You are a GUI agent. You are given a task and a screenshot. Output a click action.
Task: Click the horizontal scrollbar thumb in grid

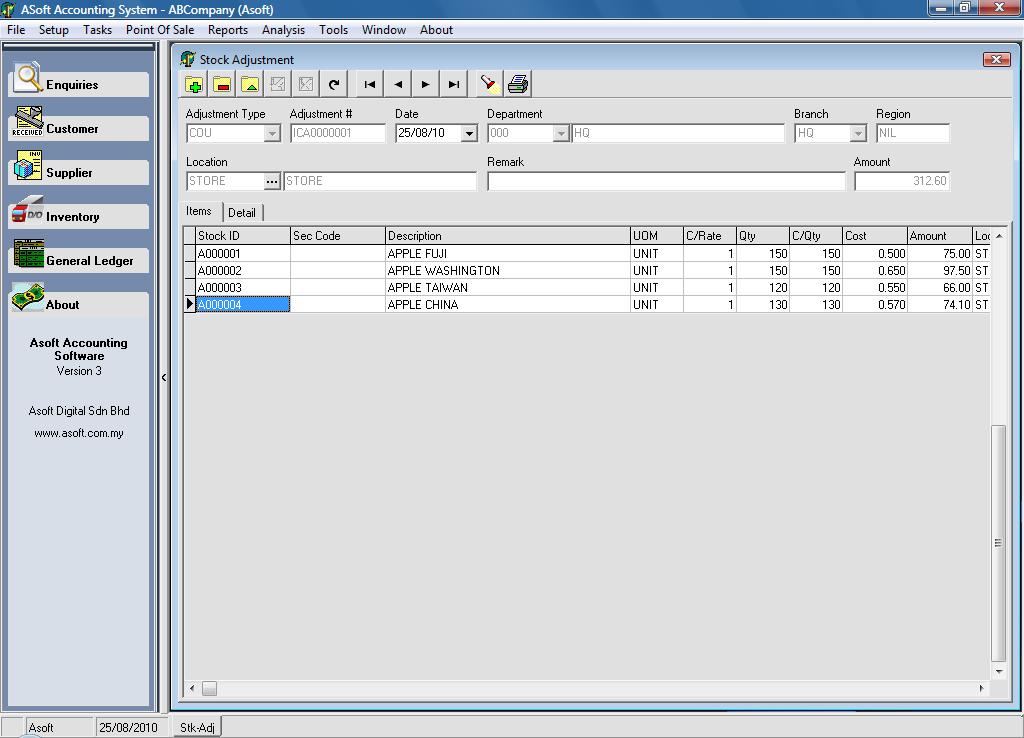tap(209, 688)
